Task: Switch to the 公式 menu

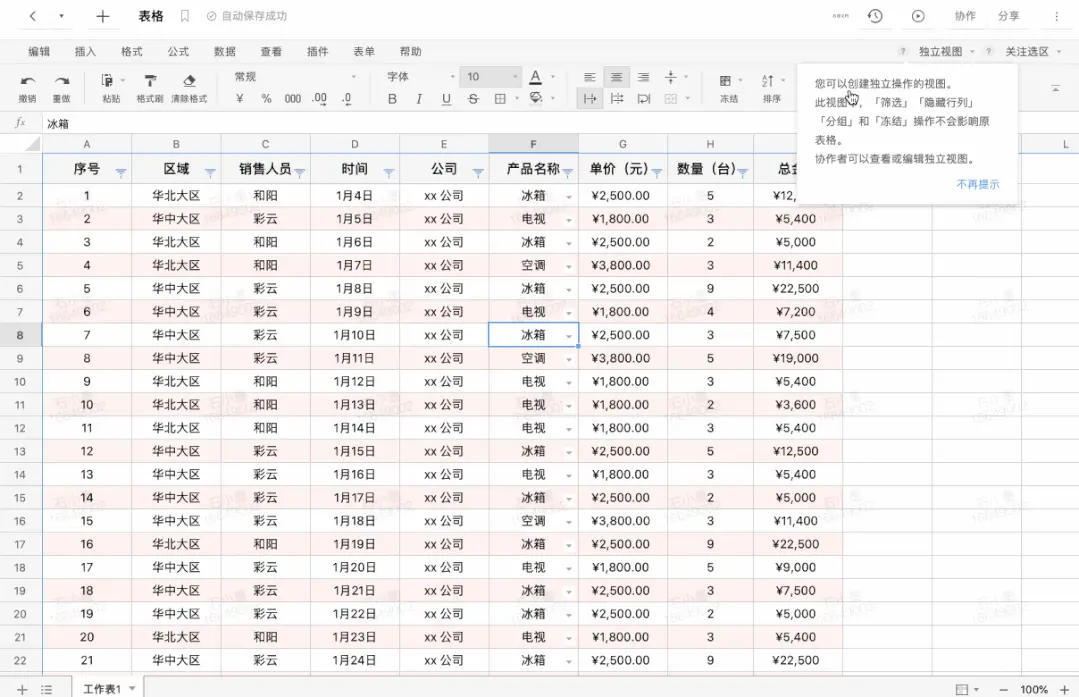Action: (178, 51)
